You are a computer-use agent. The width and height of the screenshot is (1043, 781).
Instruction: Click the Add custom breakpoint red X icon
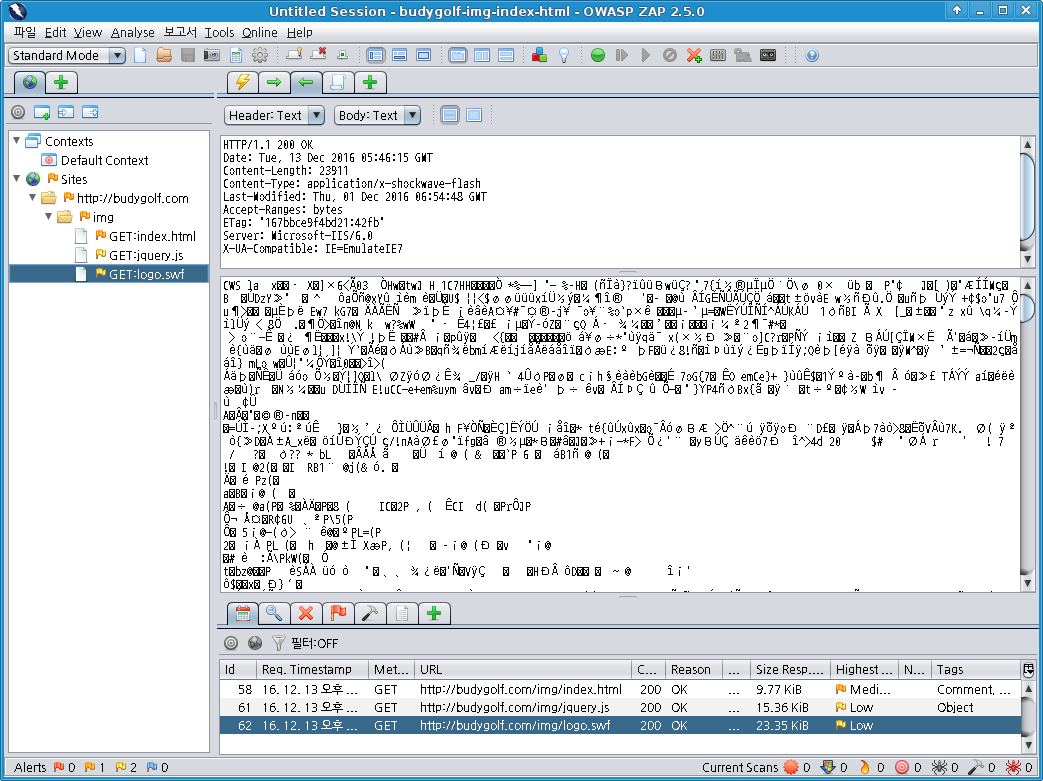click(694, 55)
